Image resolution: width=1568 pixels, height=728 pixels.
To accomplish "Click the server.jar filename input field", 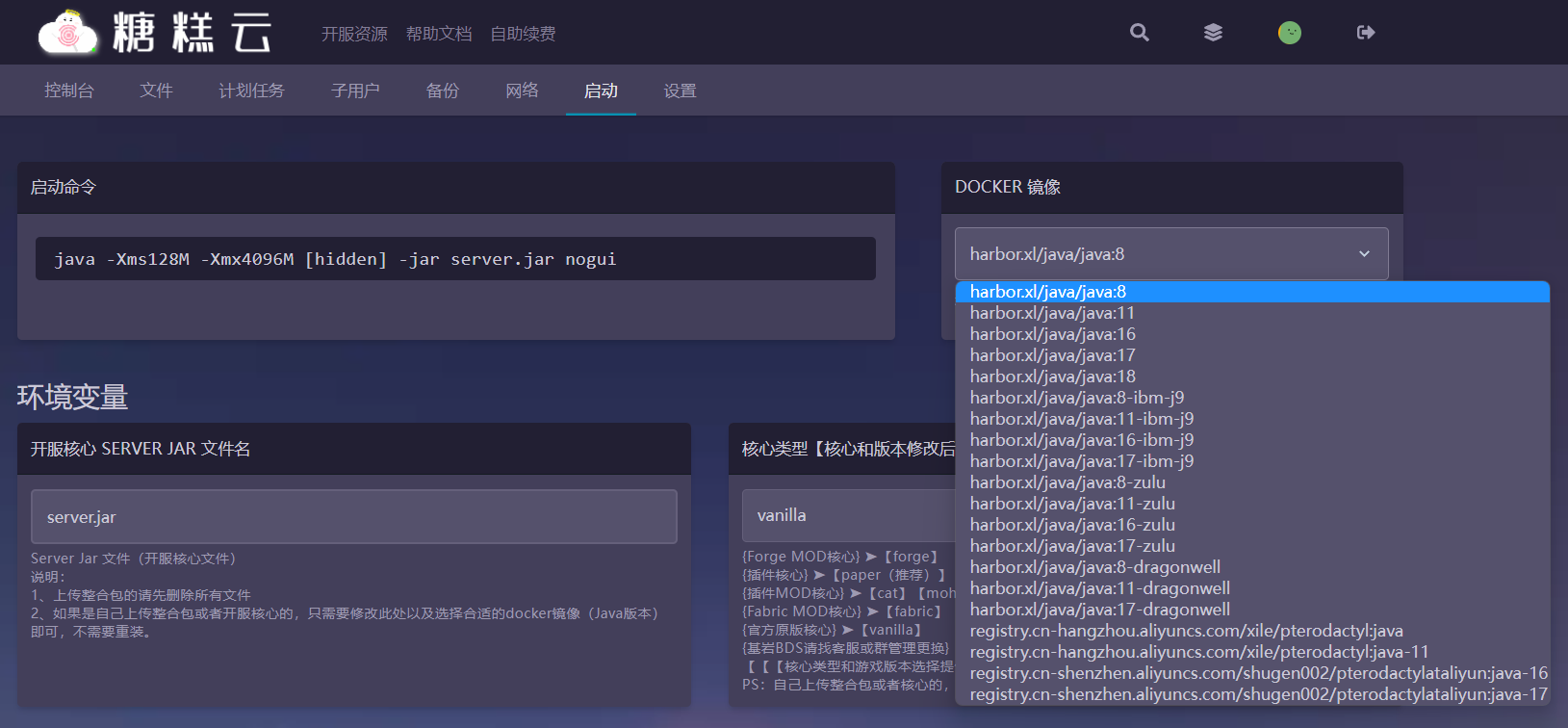I will coord(353,517).
